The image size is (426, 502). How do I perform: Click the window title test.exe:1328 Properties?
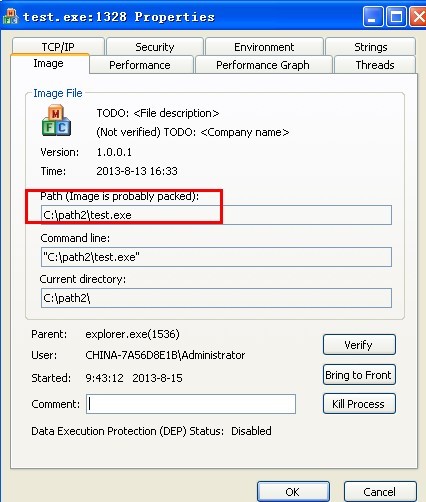click(119, 16)
